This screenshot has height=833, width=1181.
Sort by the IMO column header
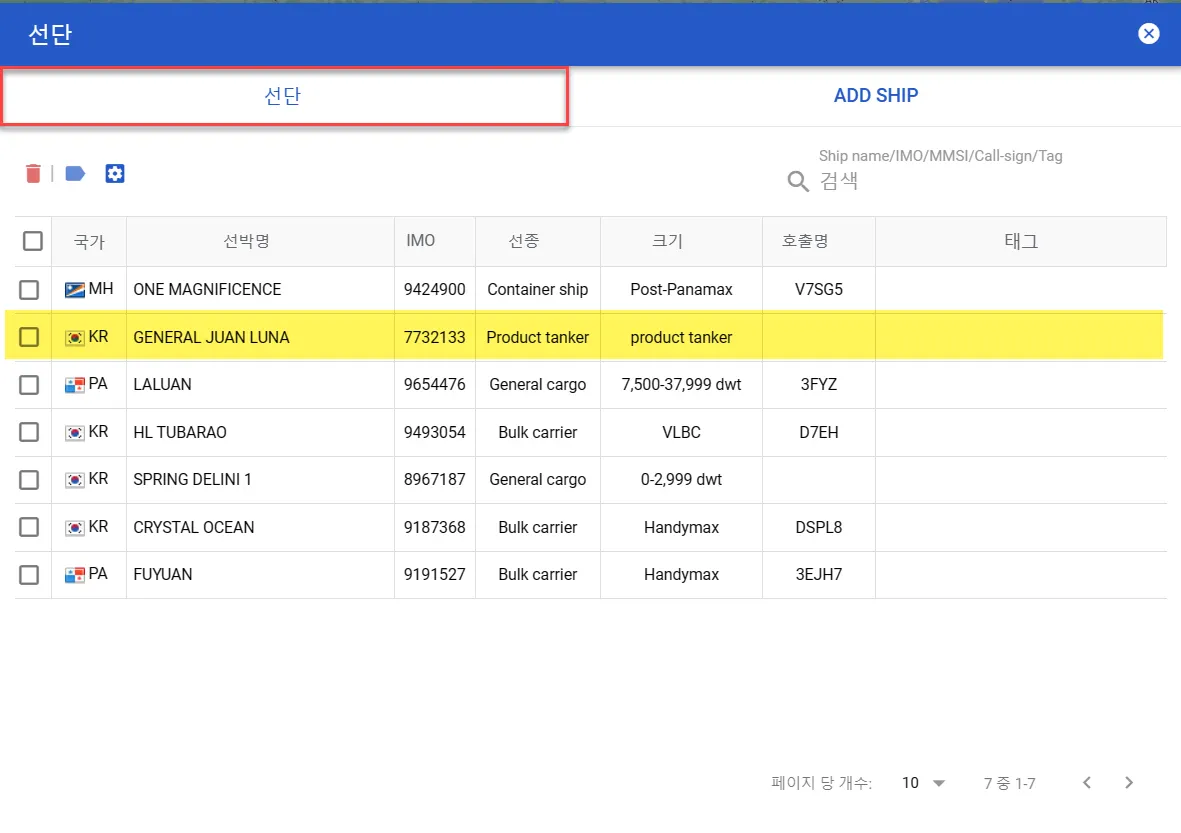coord(421,241)
